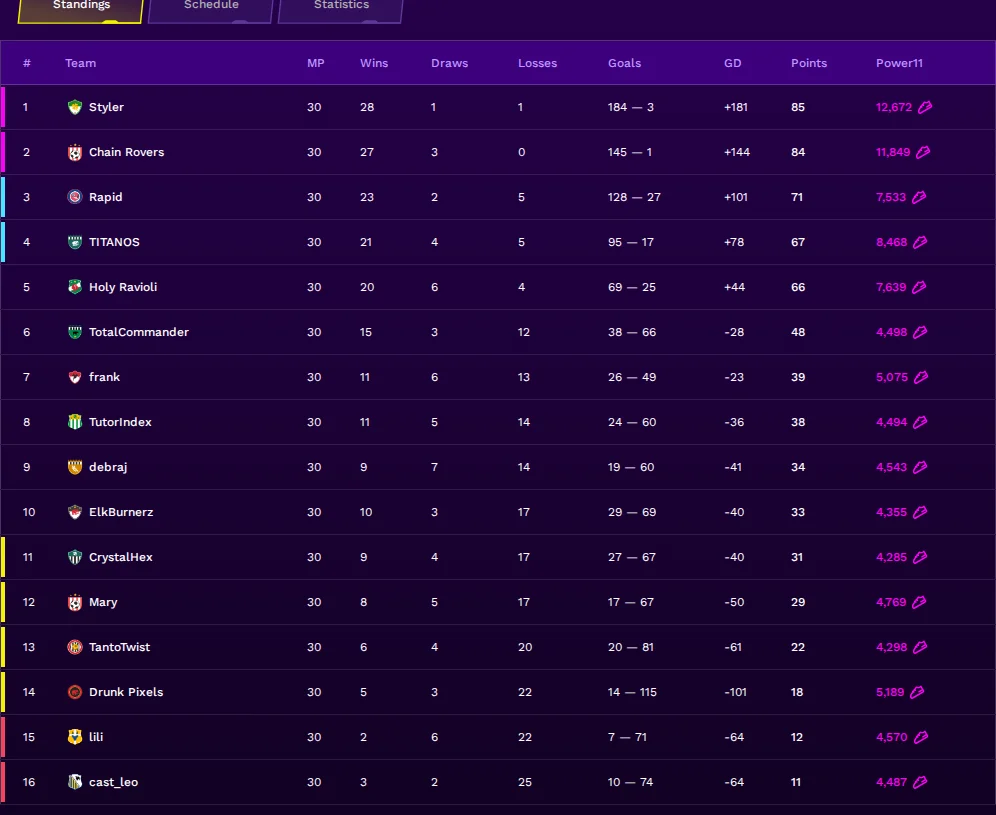Screen dimensions: 996x815
Task: Click the cast_leo team crest icon
Action: (x=75, y=782)
